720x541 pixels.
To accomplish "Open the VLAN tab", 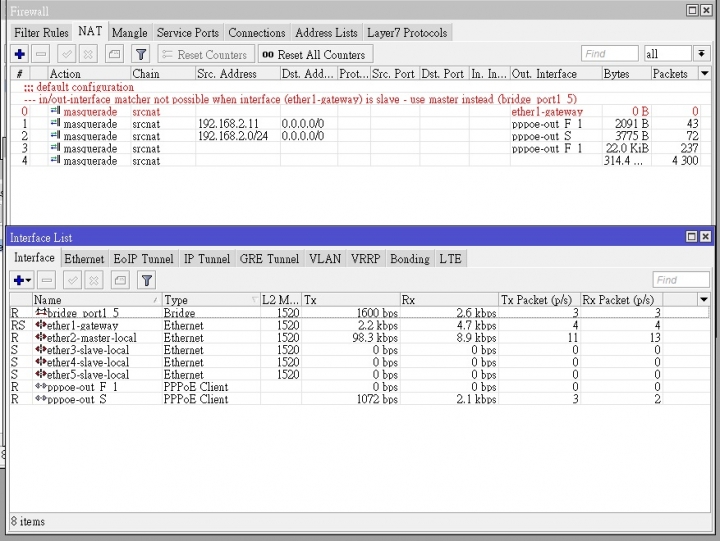I will click(325, 259).
